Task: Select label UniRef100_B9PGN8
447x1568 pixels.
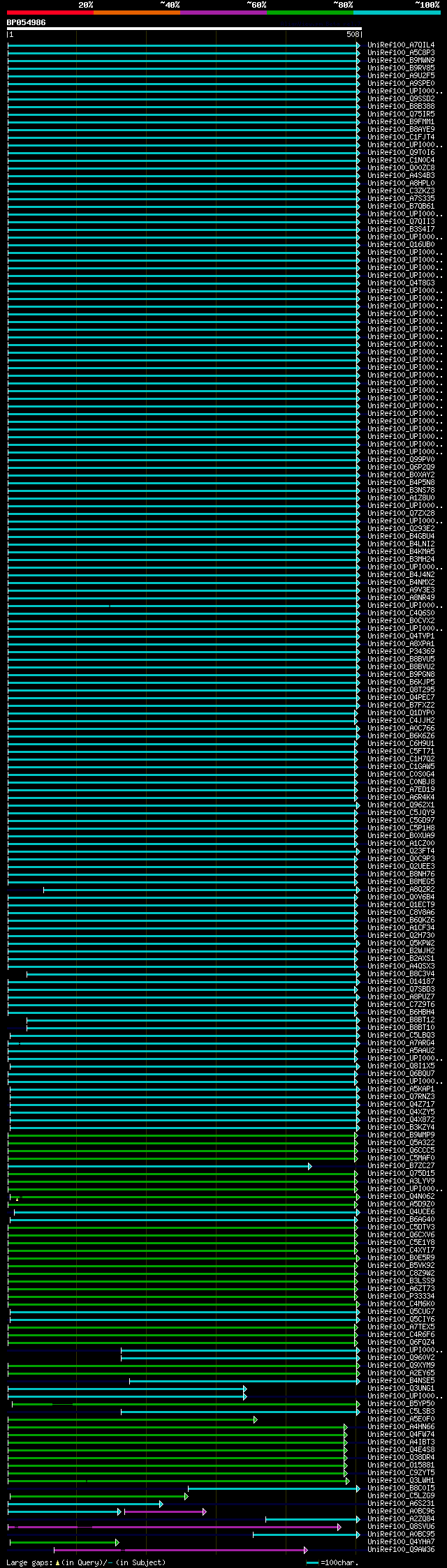Action: [401, 675]
